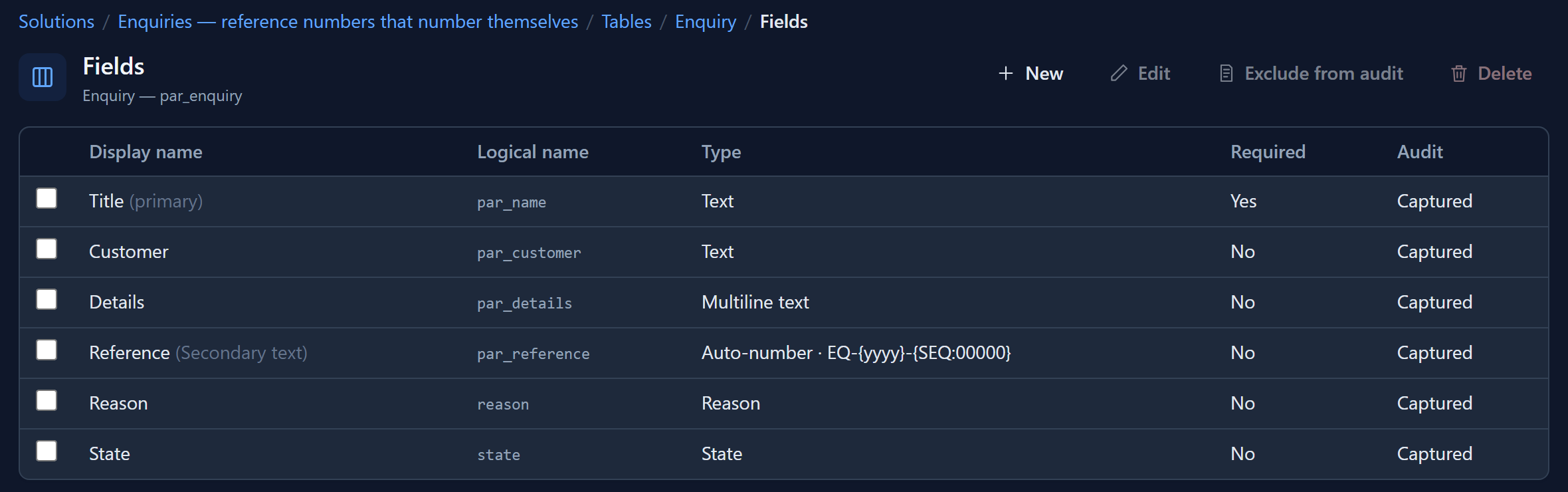Screen dimensions: 1568x492
Task: Open the Enquiries solution breadcrumb link
Action: [348, 21]
